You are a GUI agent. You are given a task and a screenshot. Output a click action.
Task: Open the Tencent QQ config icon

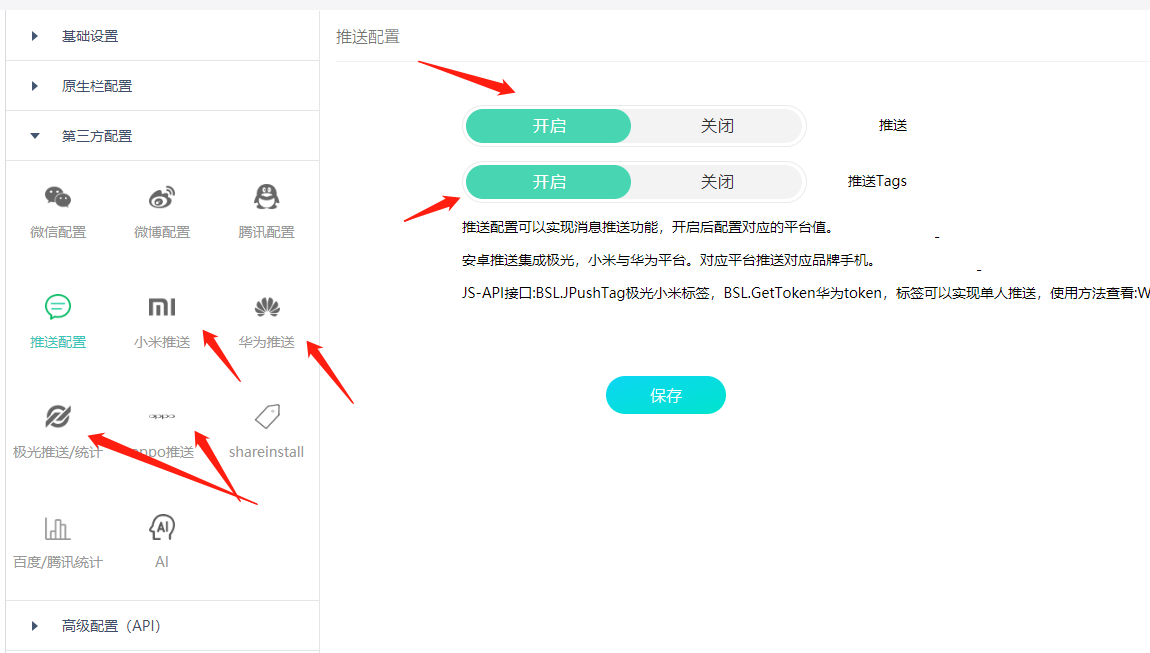point(266,197)
